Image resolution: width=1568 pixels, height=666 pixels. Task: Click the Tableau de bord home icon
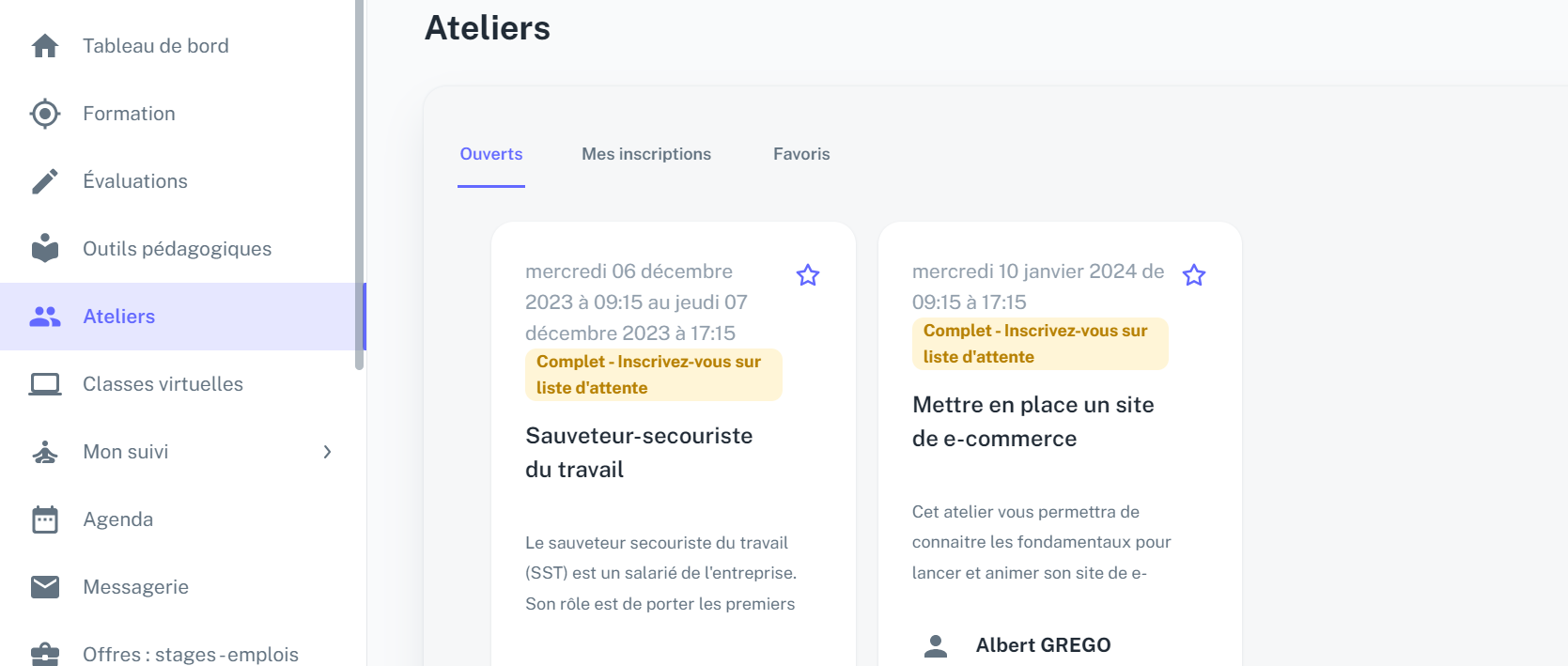pos(45,46)
